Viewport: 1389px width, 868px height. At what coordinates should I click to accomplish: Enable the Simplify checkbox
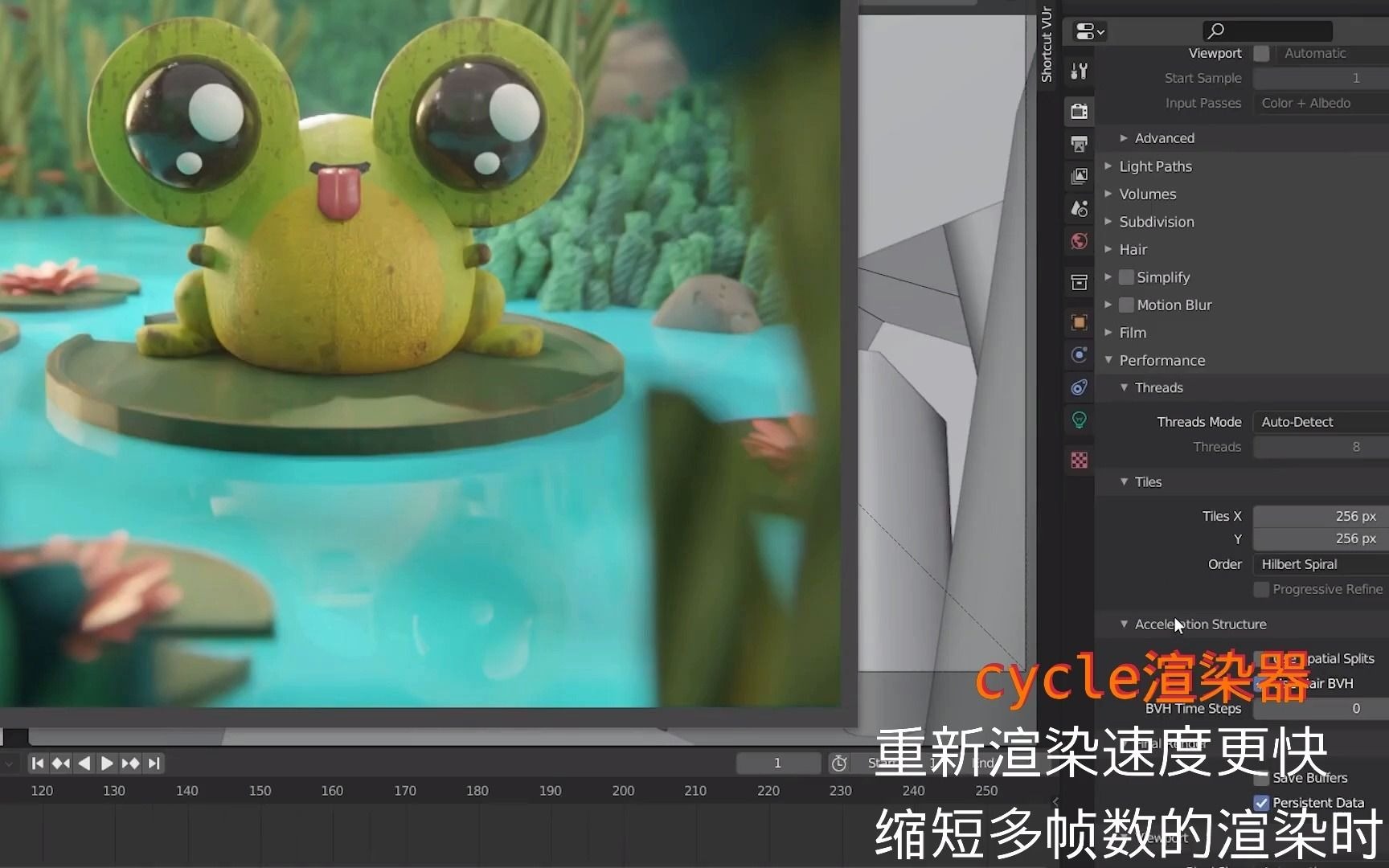1127,276
